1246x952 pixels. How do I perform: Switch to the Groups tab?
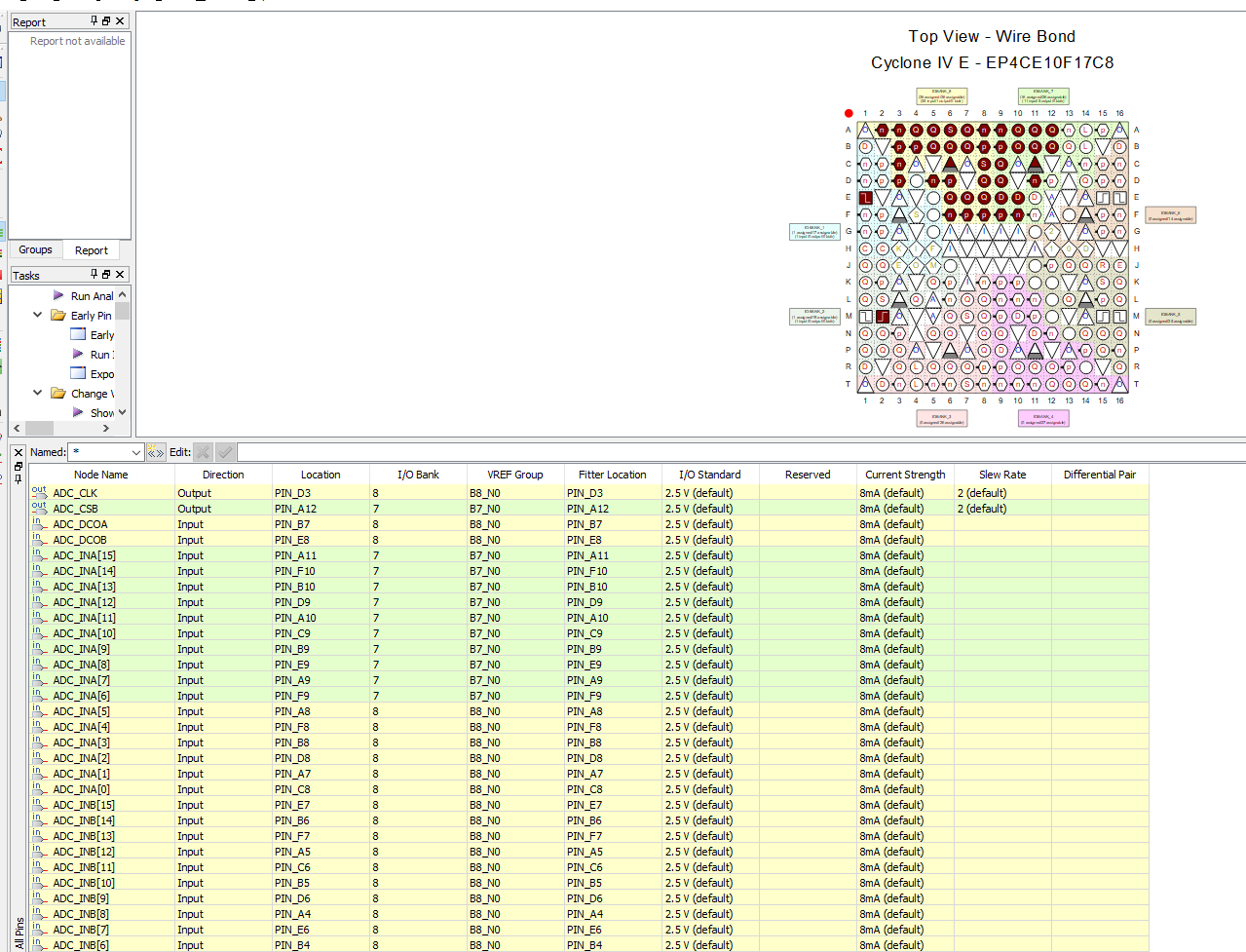pyautogui.click(x=36, y=249)
